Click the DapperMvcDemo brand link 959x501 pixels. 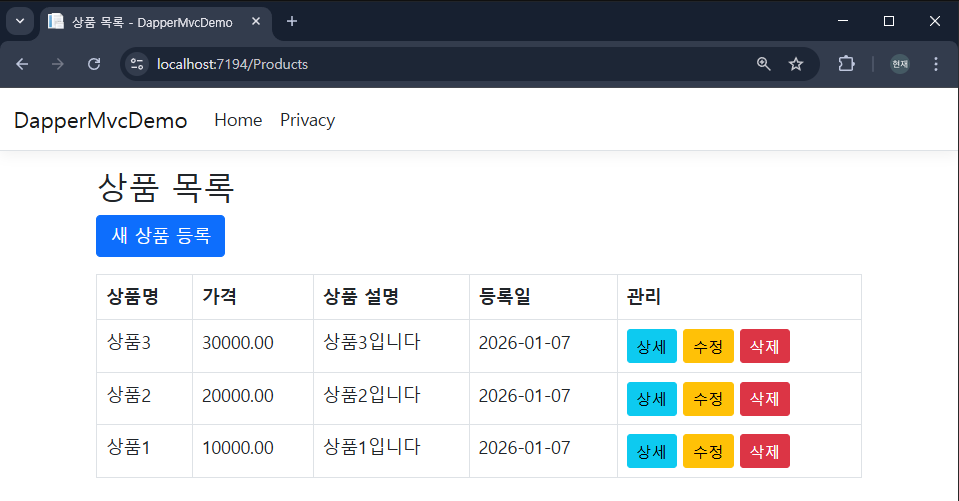click(x=100, y=120)
